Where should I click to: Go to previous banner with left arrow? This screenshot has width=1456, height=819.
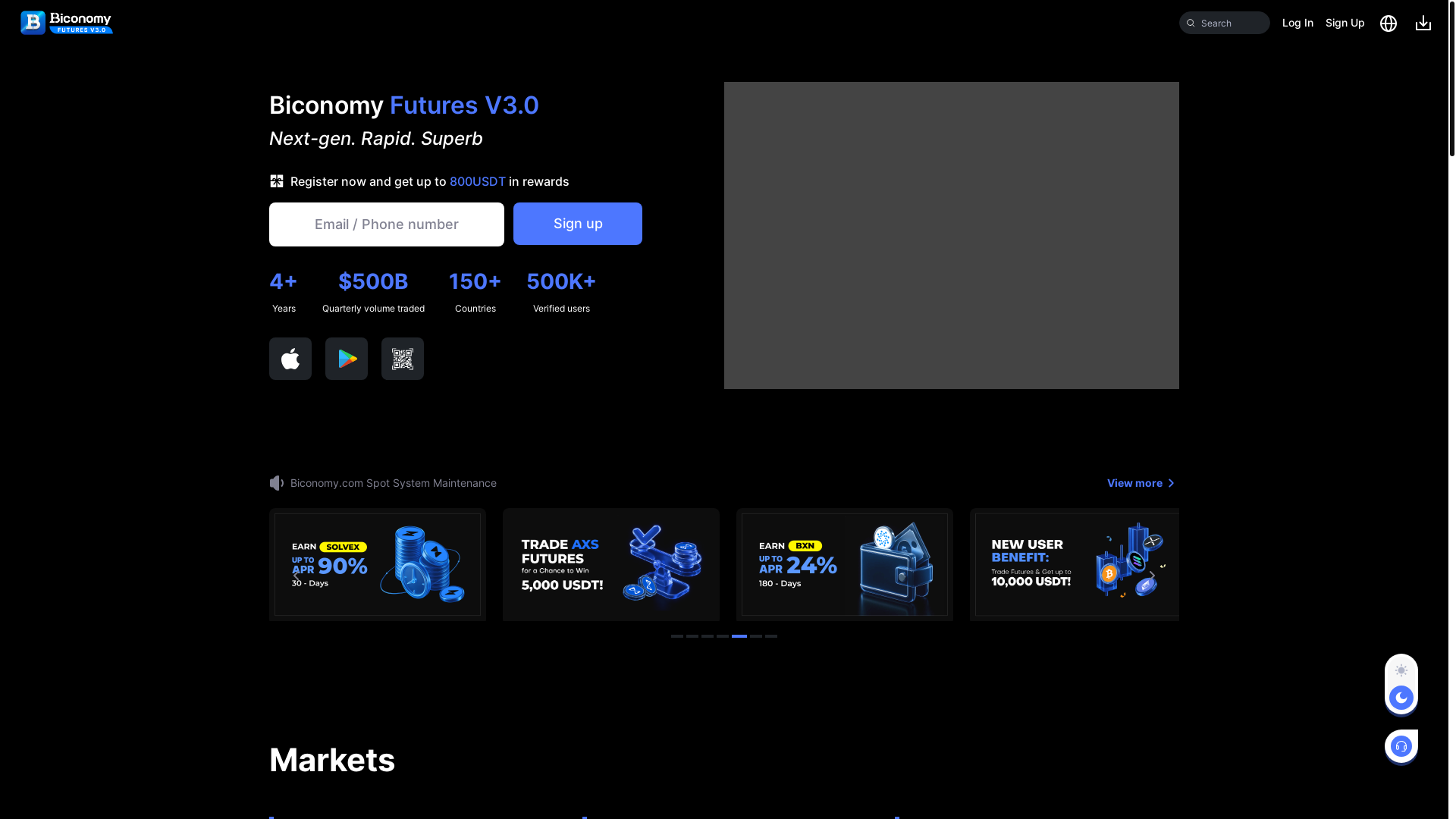click(x=297, y=576)
